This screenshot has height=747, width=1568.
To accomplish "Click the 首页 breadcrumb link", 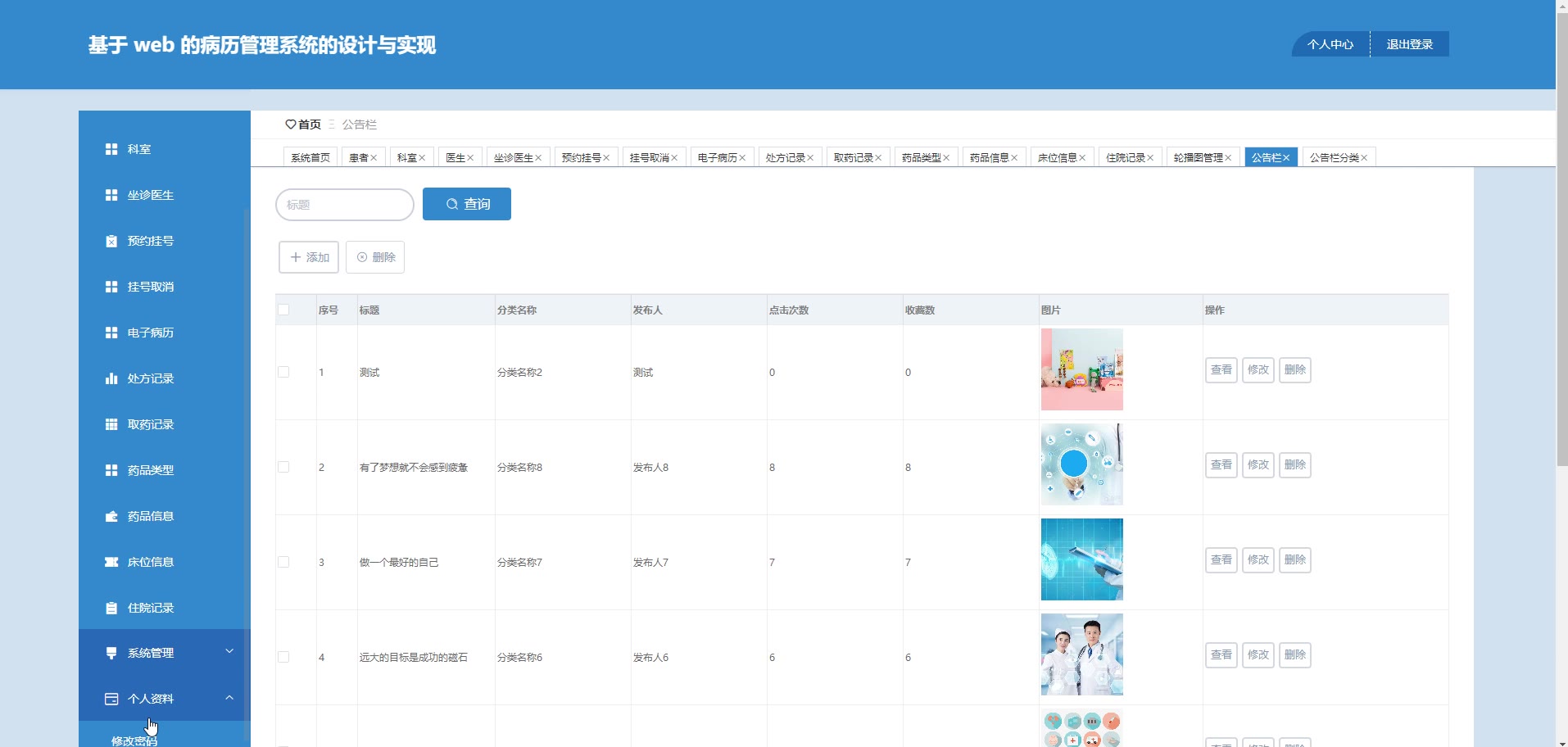I will 310,124.
